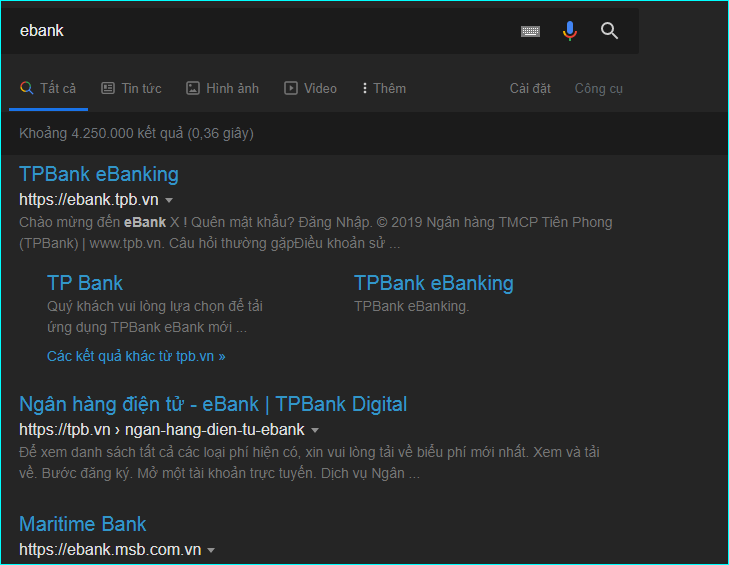The width and height of the screenshot is (729, 565).
Task: Click the play icon beside Video
Action: click(291, 88)
